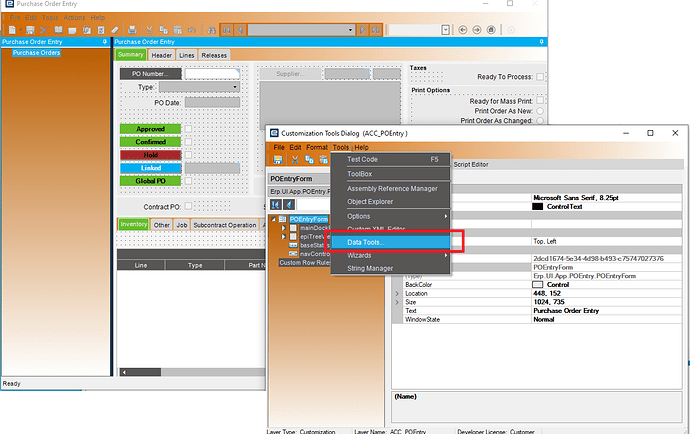Select Assembly Reference Manager menu item
Viewport: 690px width, 434px height.
pos(391,188)
